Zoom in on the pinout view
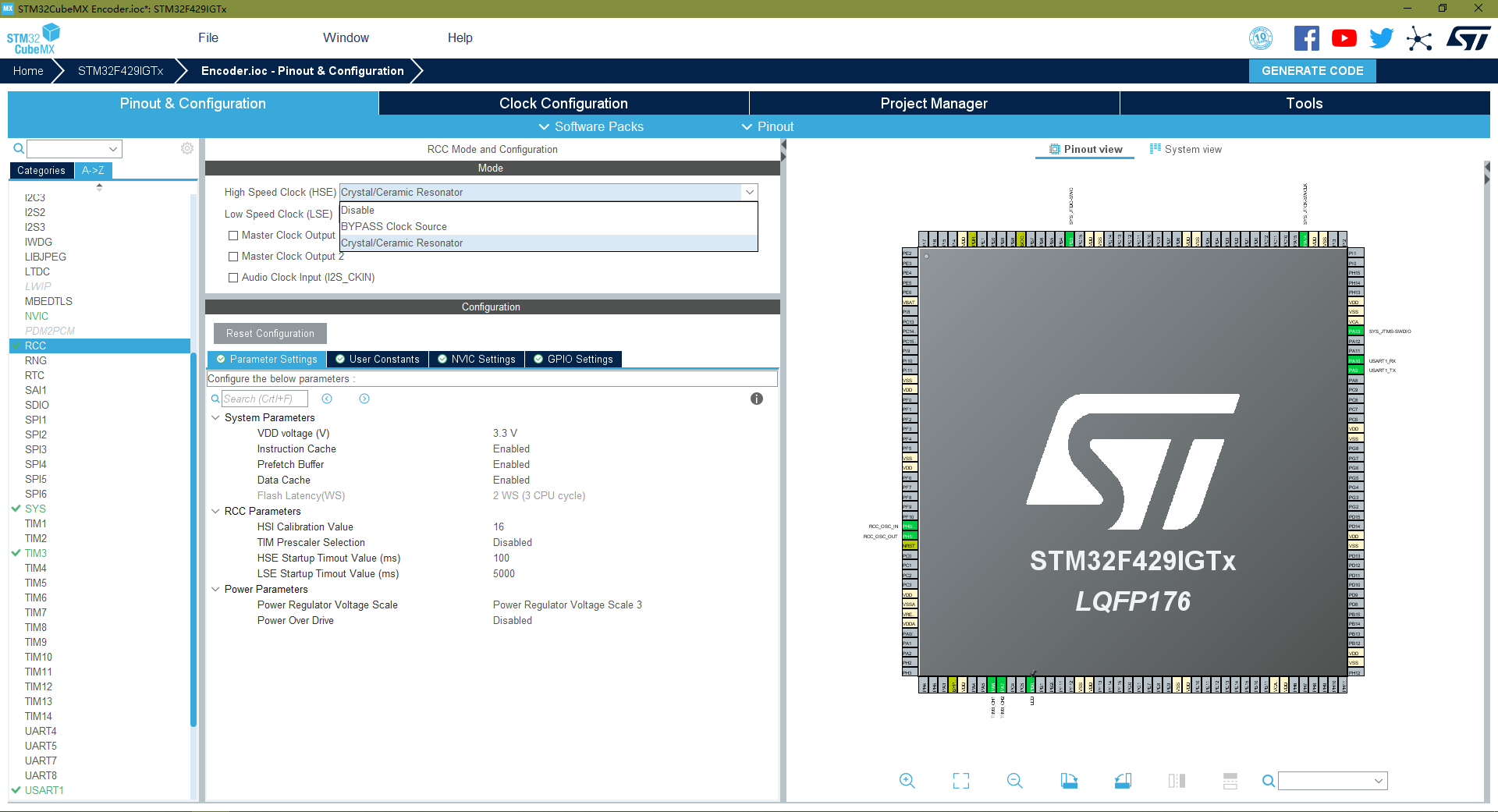This screenshot has height=812, width=1498. tap(907, 780)
